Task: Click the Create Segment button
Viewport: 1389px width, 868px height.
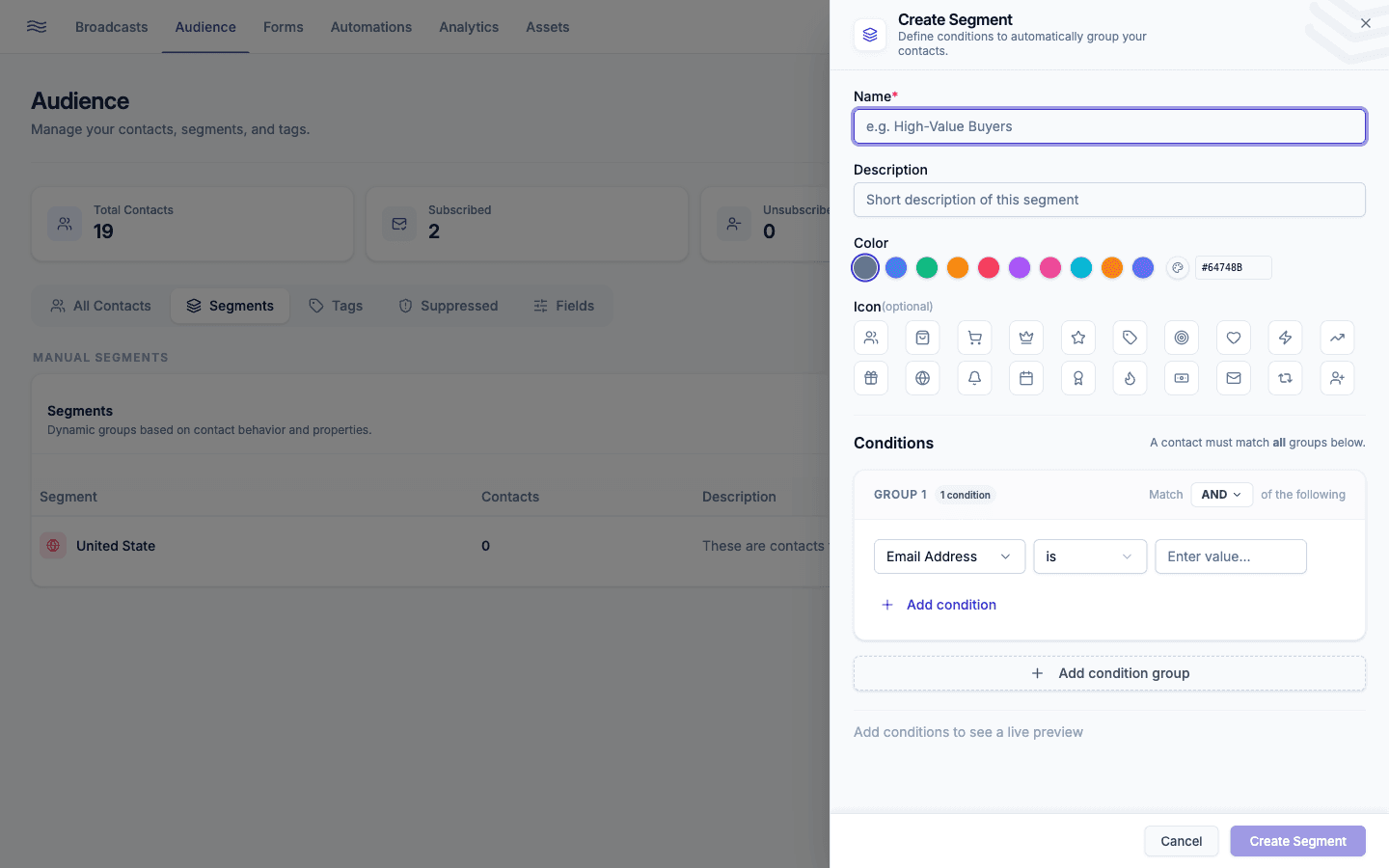Action: [1297, 841]
